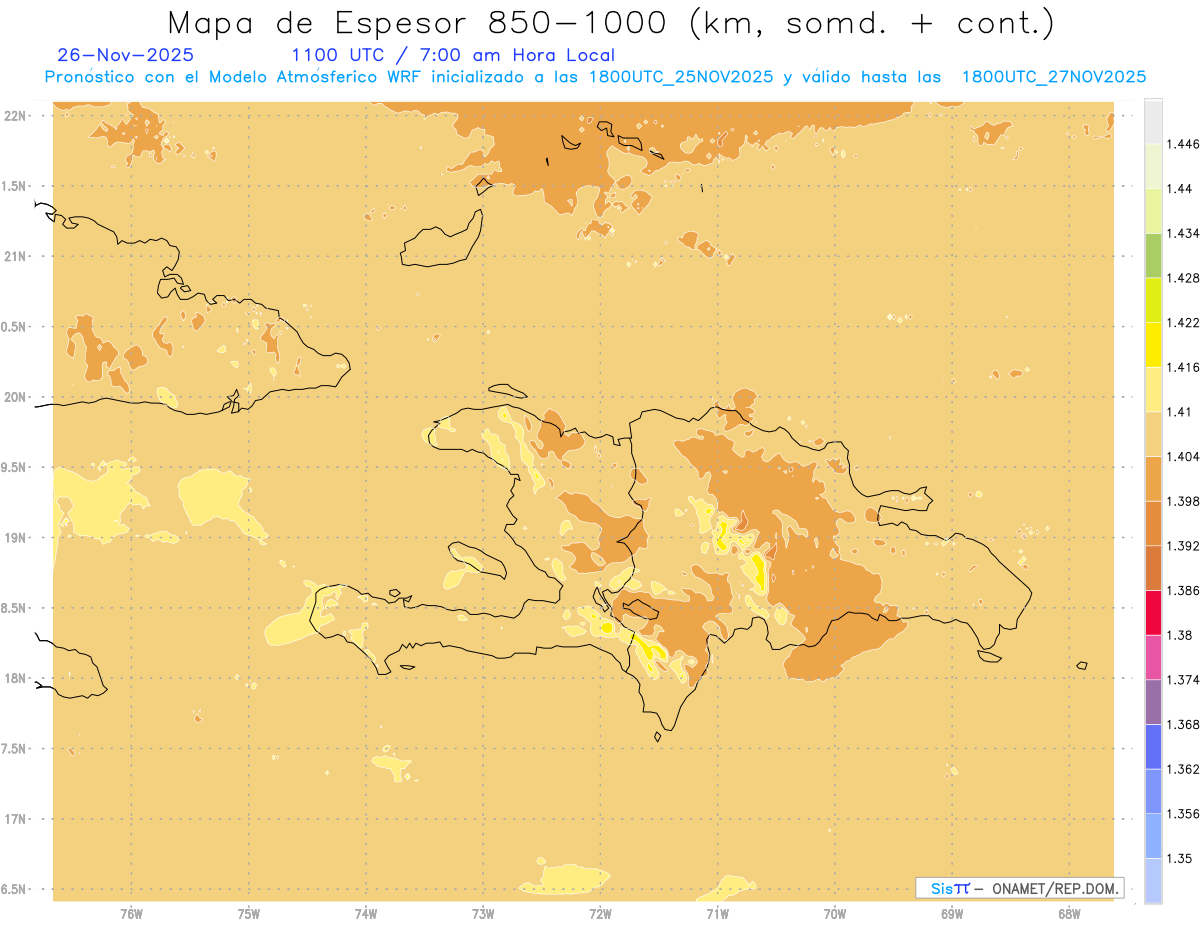Image resolution: width=1200 pixels, height=927 pixels.
Task: Click legend value 1.356
Action: 1184,814
